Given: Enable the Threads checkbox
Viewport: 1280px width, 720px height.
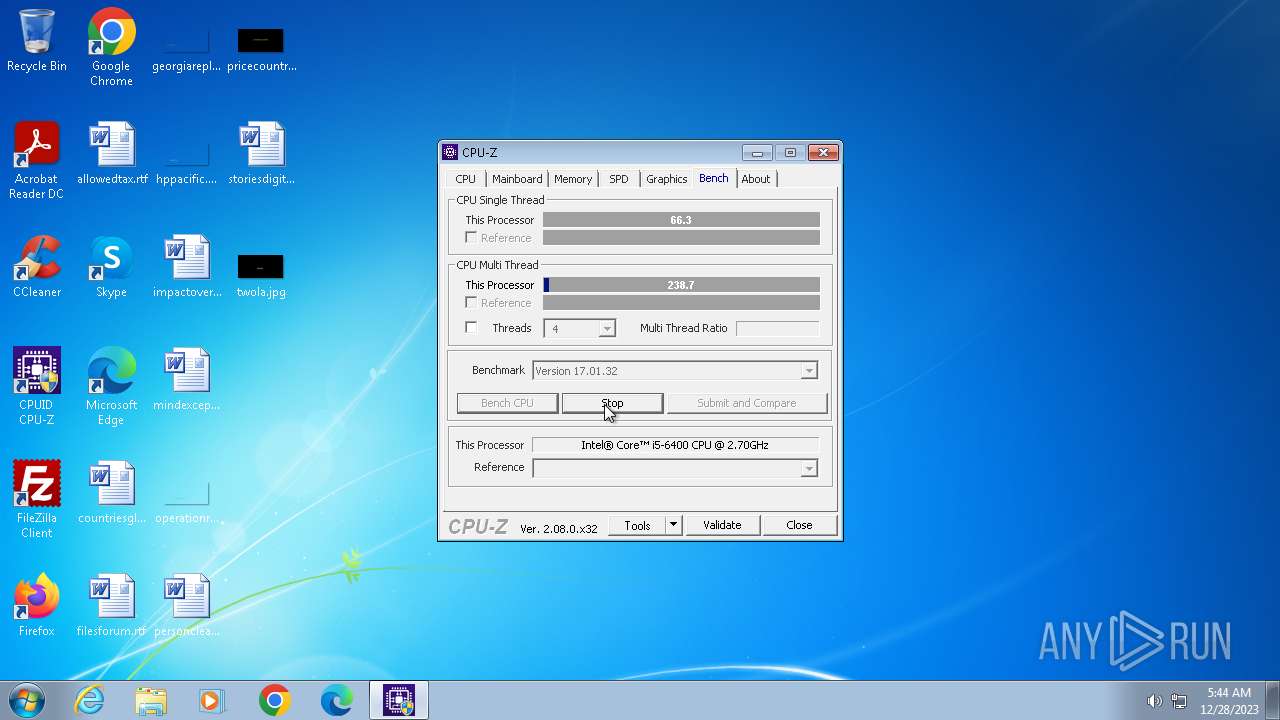Looking at the screenshot, I should click(471, 327).
